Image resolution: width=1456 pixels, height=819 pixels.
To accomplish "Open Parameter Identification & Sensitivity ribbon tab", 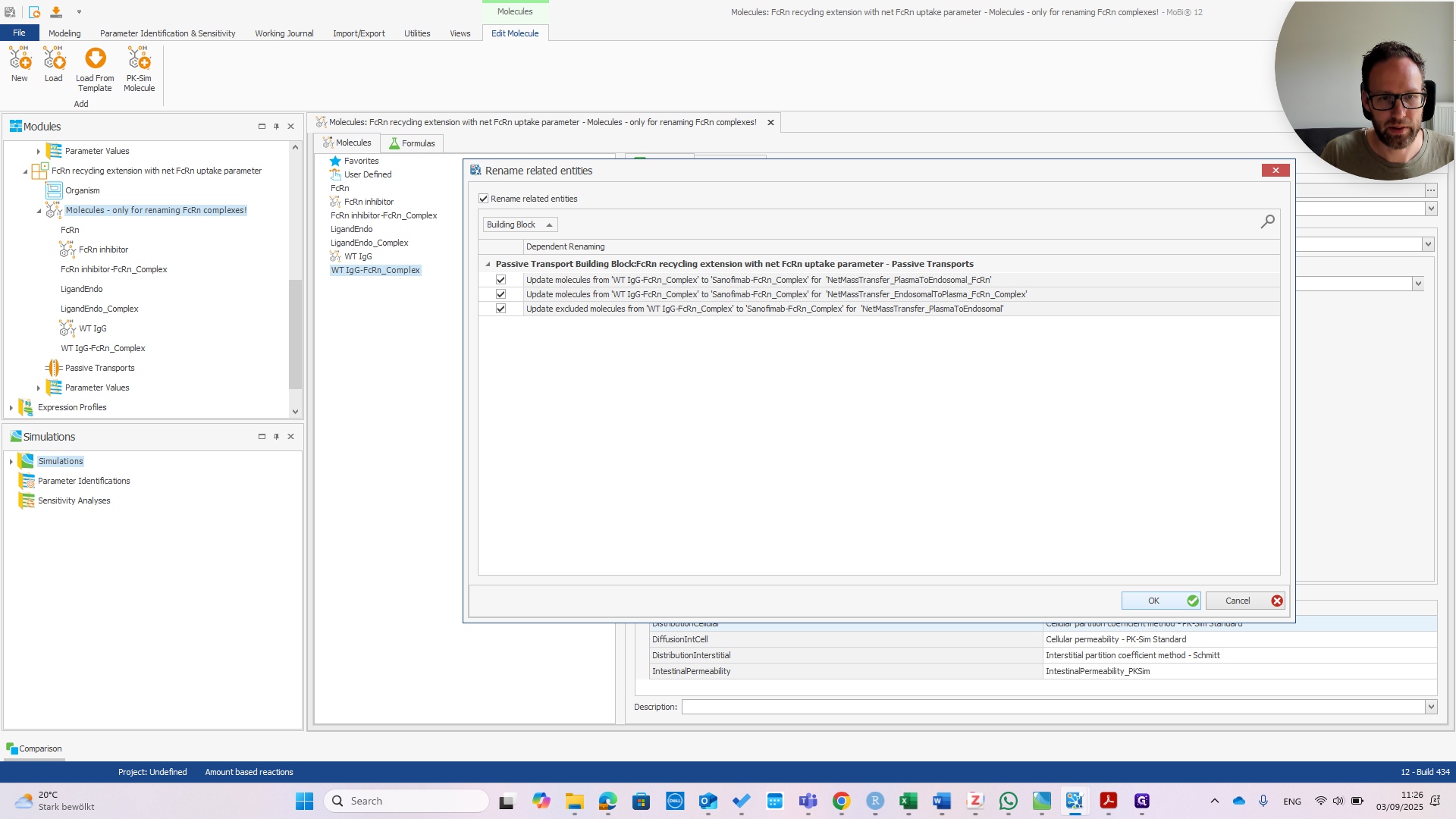I will pos(168,33).
